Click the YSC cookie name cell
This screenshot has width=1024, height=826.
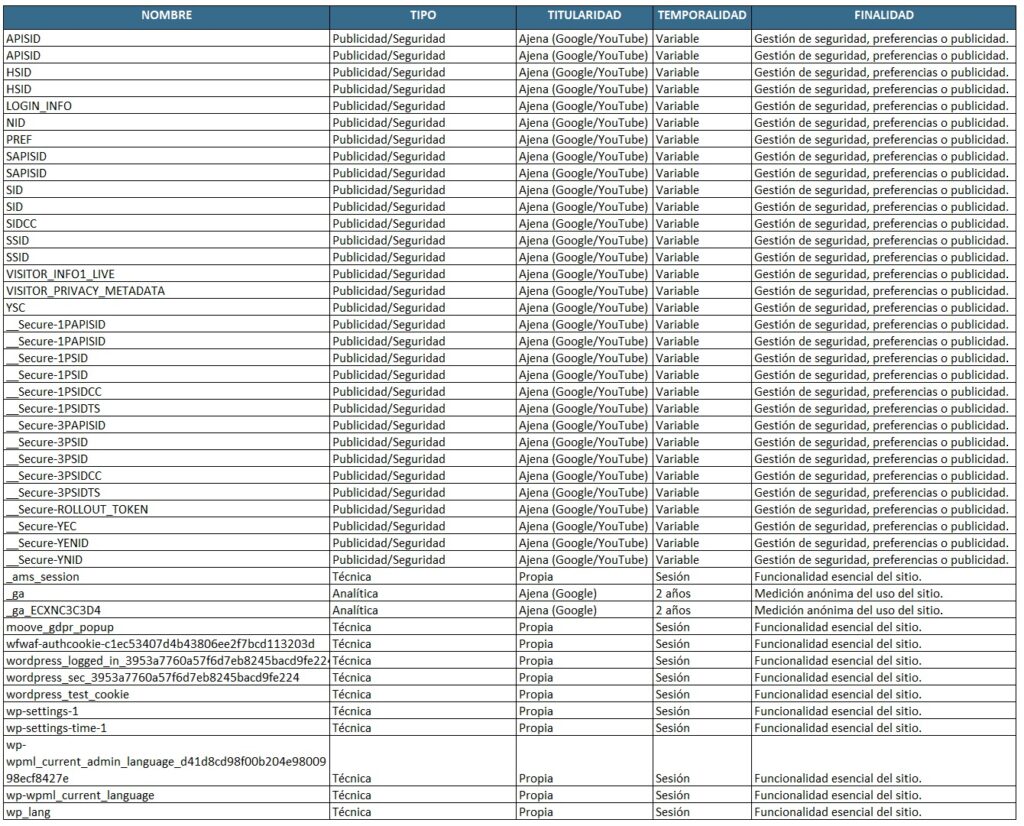point(167,308)
